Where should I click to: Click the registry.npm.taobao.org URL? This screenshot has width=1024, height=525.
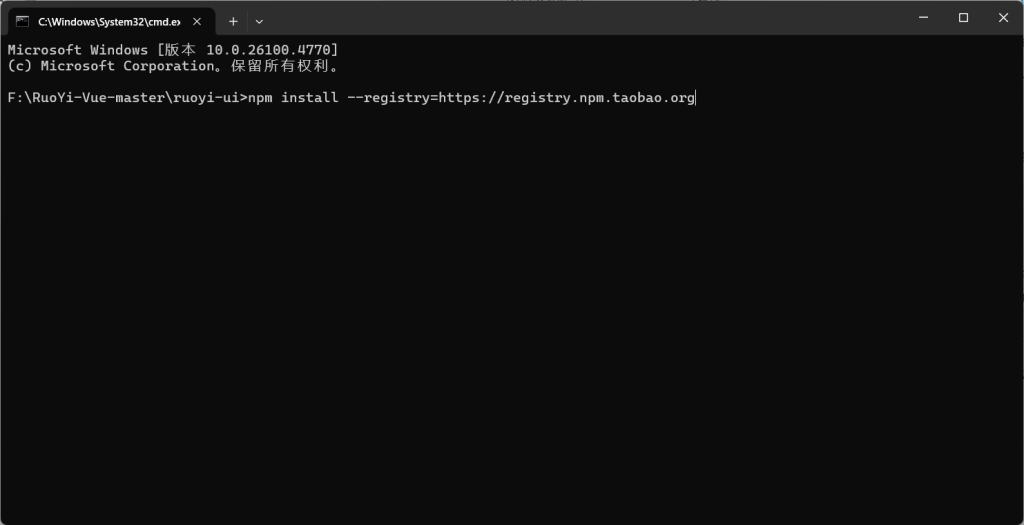pos(600,98)
